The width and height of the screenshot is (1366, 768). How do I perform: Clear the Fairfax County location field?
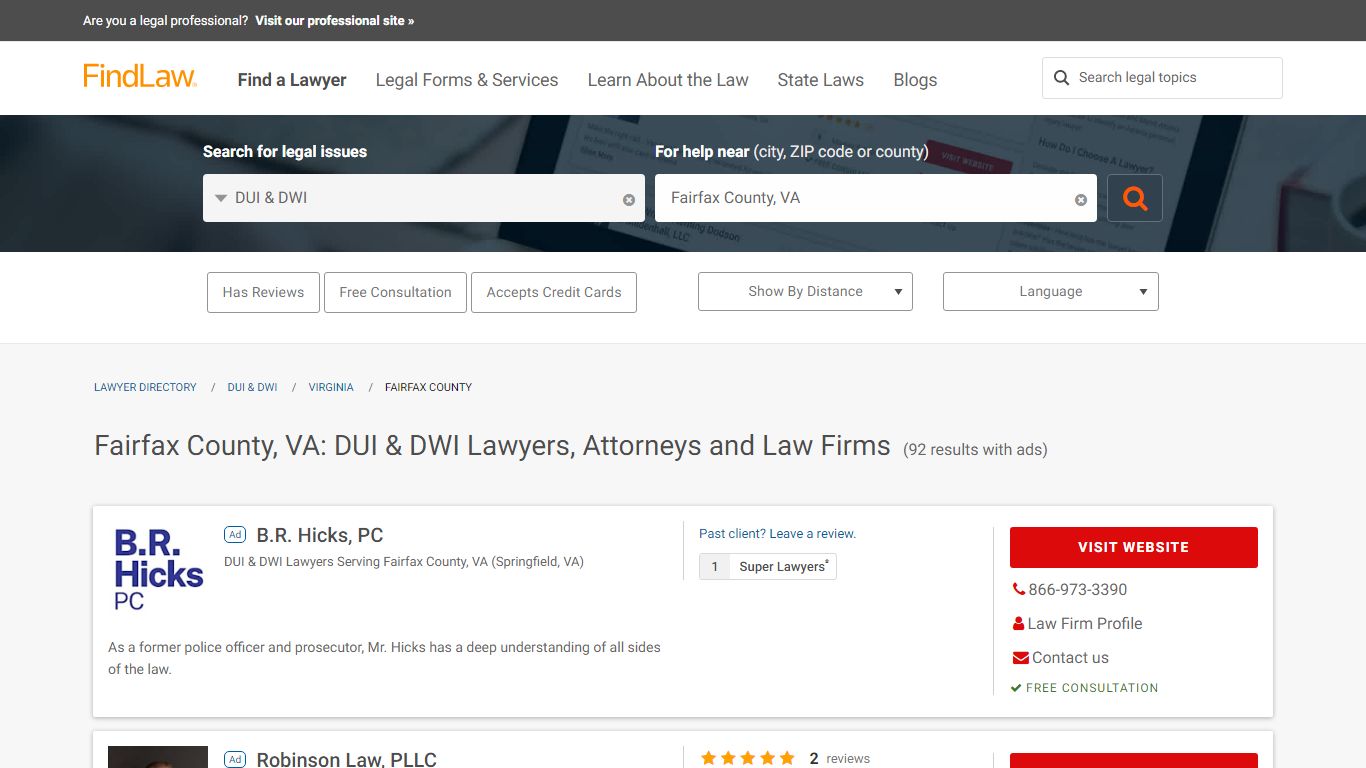click(1081, 200)
